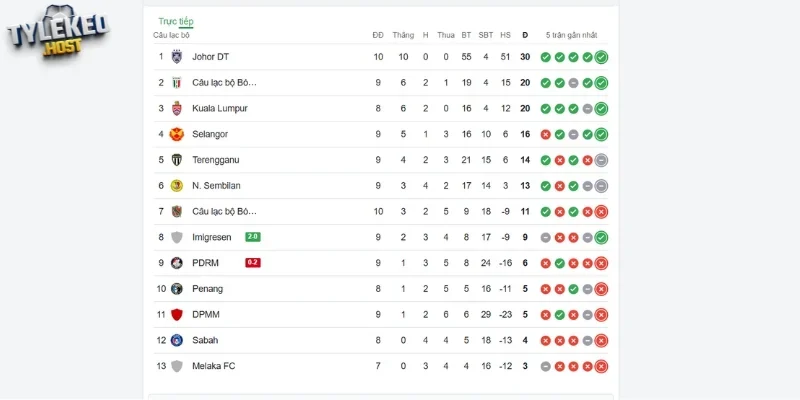Click the Terengganu club crest
The width and height of the screenshot is (800, 400).
click(177, 160)
